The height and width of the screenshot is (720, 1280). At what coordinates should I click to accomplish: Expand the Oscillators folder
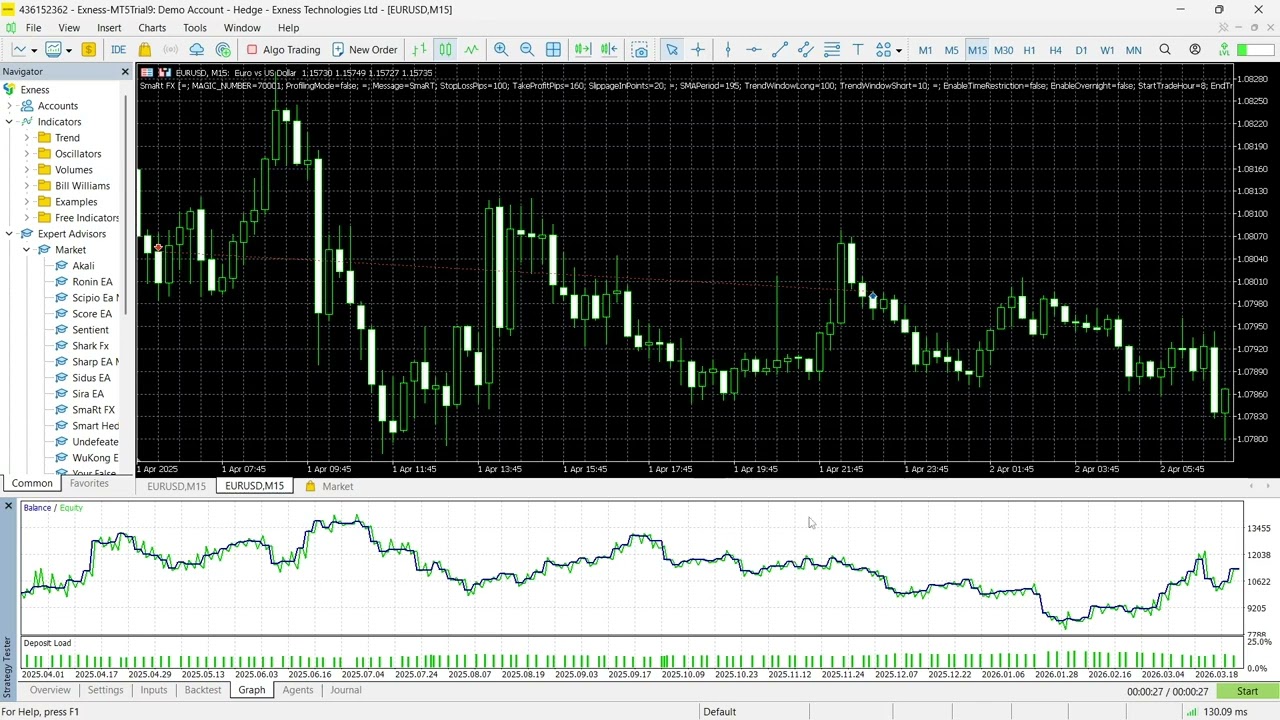click(27, 154)
